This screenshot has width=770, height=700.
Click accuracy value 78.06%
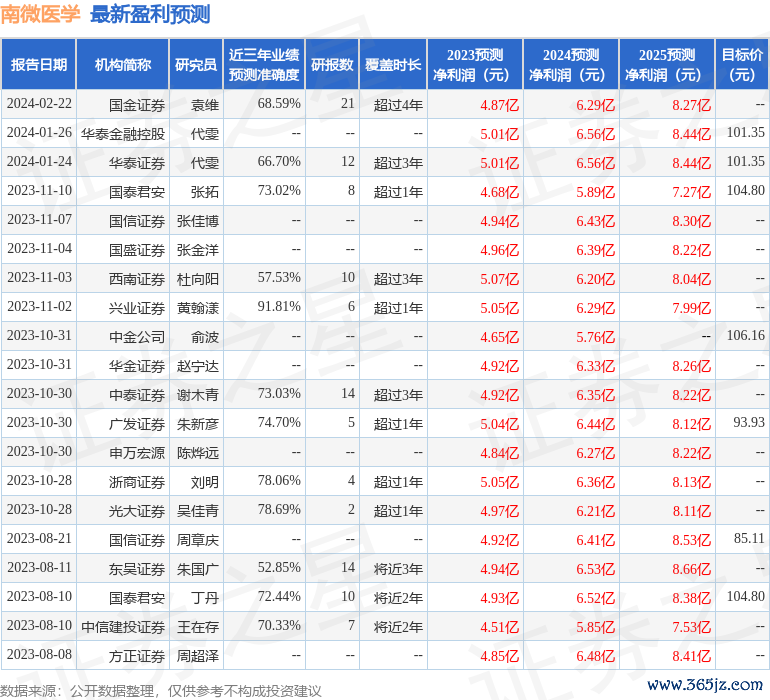[279, 480]
